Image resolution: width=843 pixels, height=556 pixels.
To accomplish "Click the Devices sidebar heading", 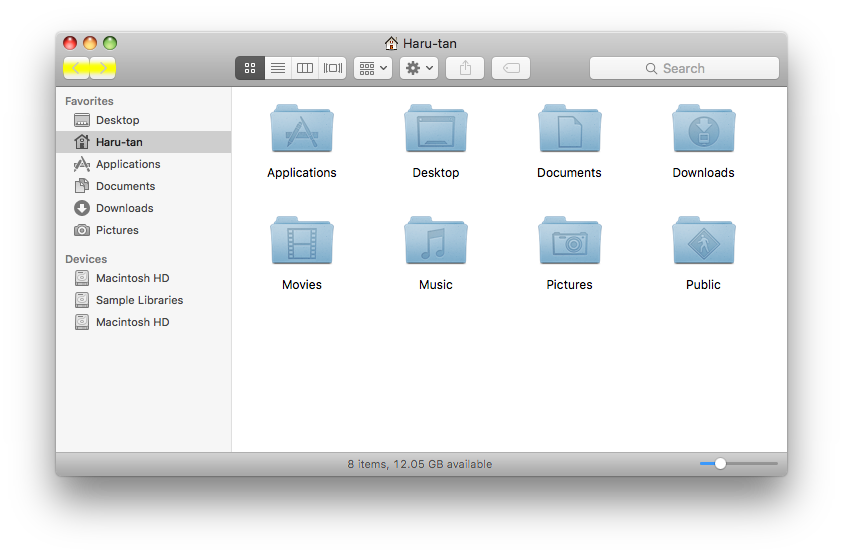I will pos(86,259).
